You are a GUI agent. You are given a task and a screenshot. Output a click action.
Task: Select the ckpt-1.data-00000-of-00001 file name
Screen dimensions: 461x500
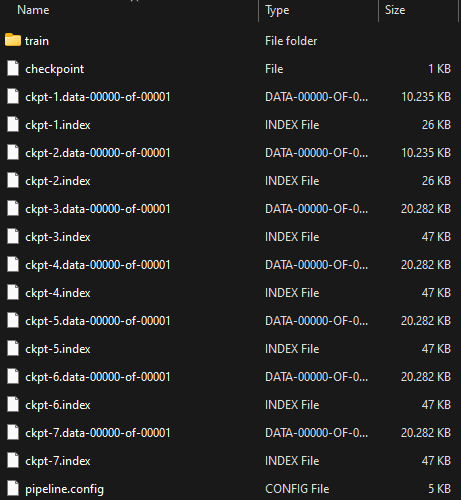[x=98, y=97]
